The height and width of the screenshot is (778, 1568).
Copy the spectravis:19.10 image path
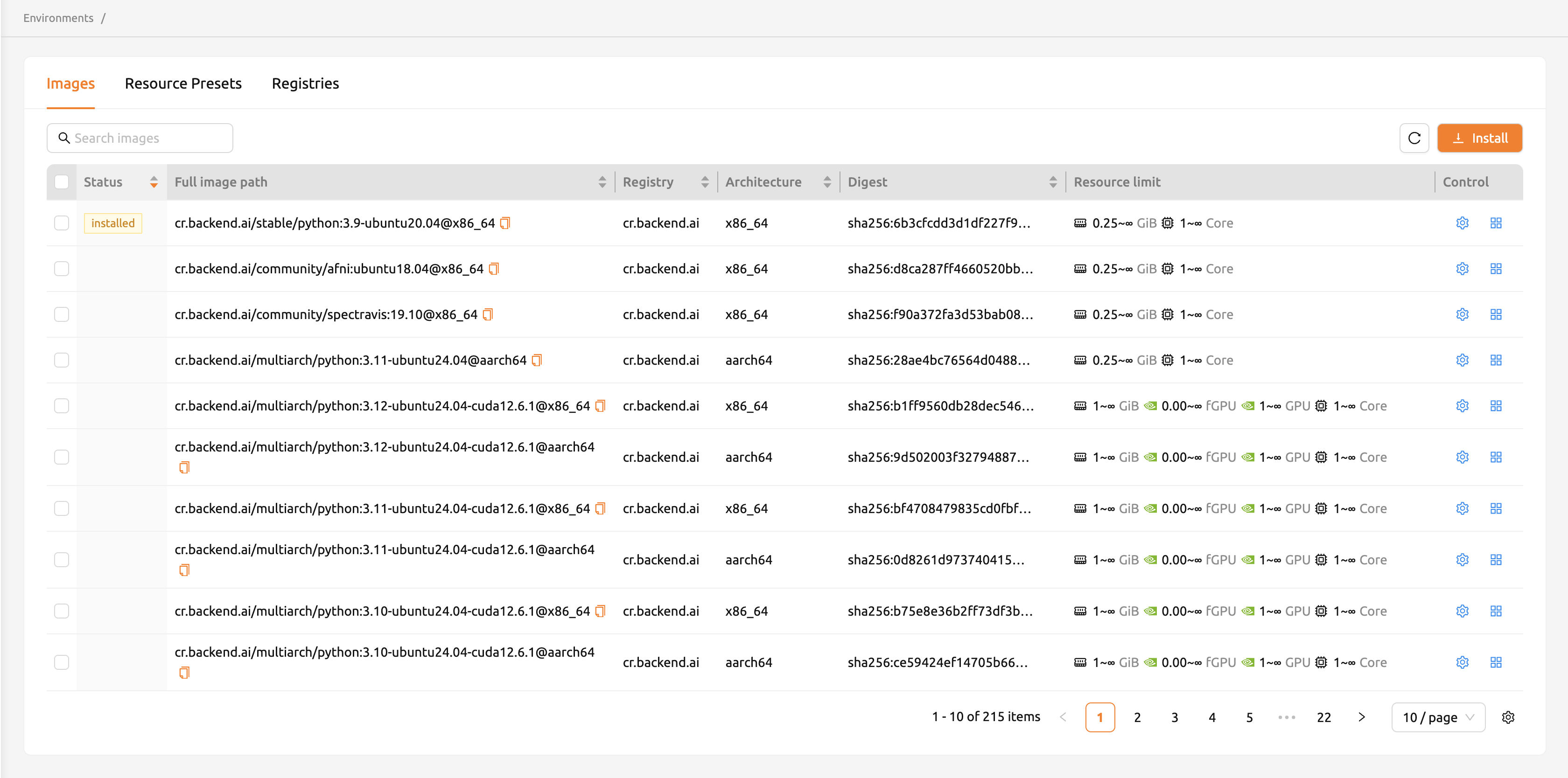[488, 314]
